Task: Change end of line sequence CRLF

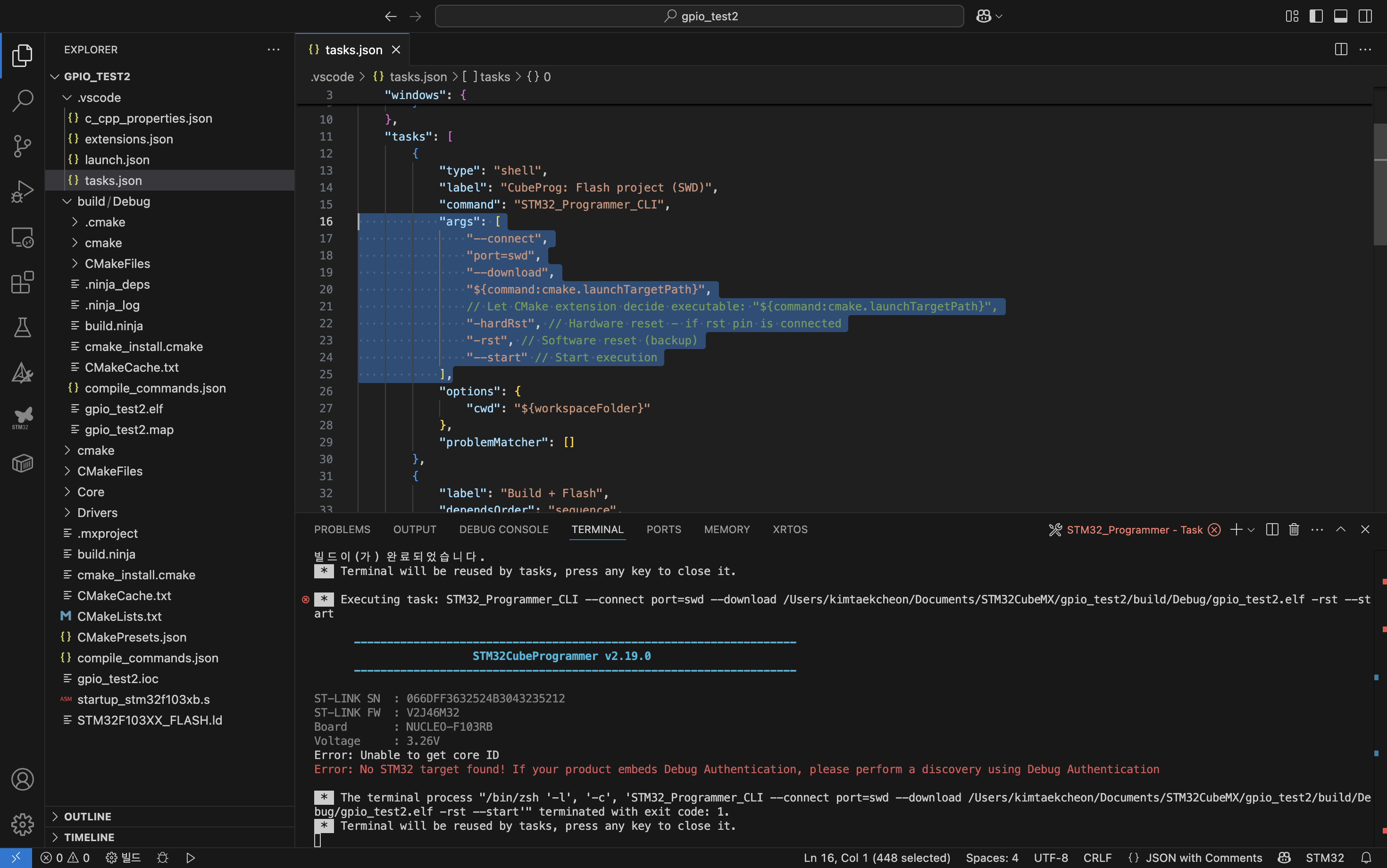Action: [x=1097, y=858]
